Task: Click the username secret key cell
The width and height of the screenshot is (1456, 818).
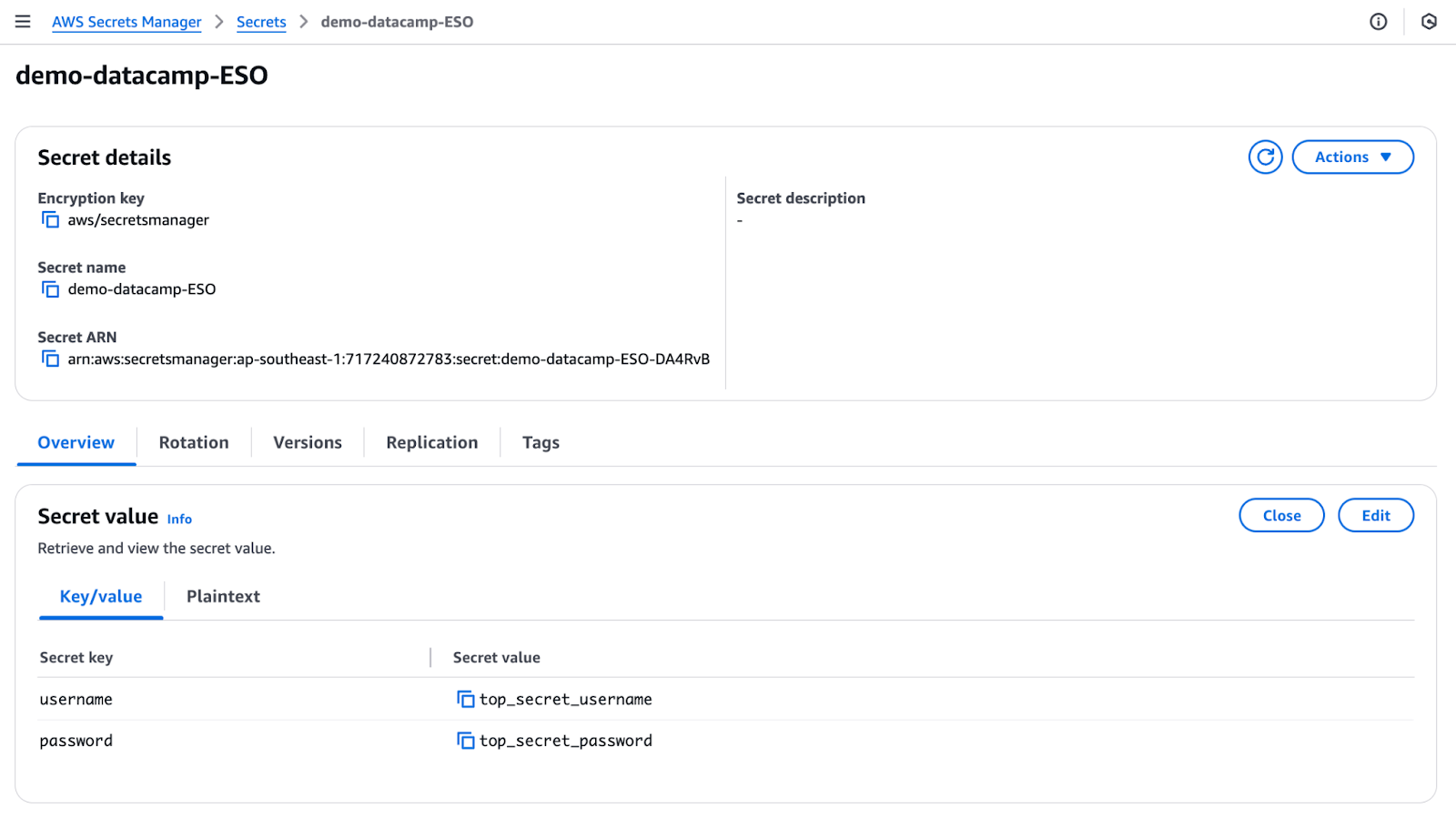Action: tap(76, 700)
